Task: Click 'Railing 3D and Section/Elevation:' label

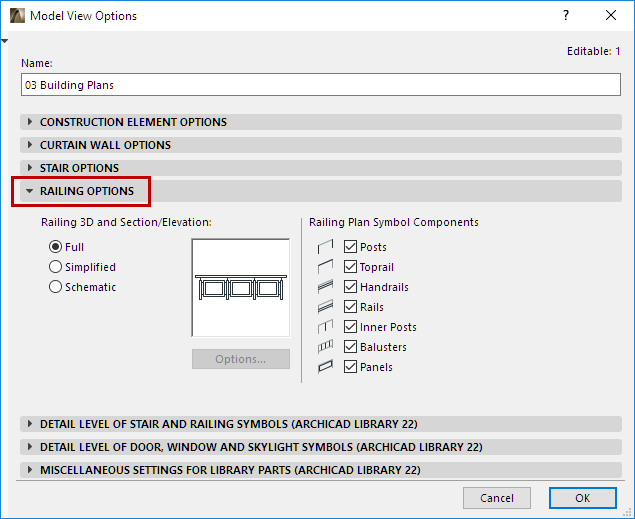Action: 126,222
